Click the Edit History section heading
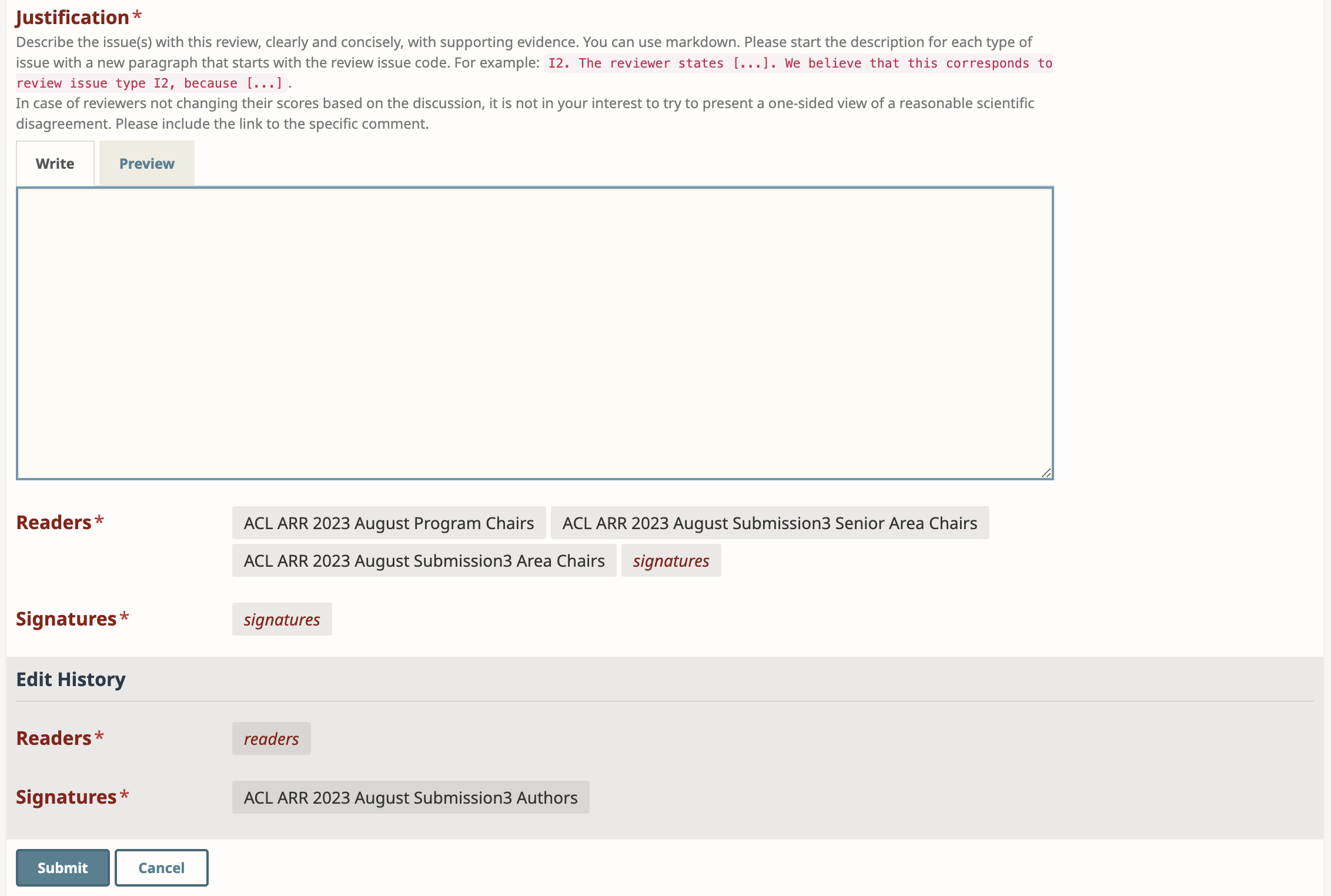The height and width of the screenshot is (896, 1331). coord(71,679)
